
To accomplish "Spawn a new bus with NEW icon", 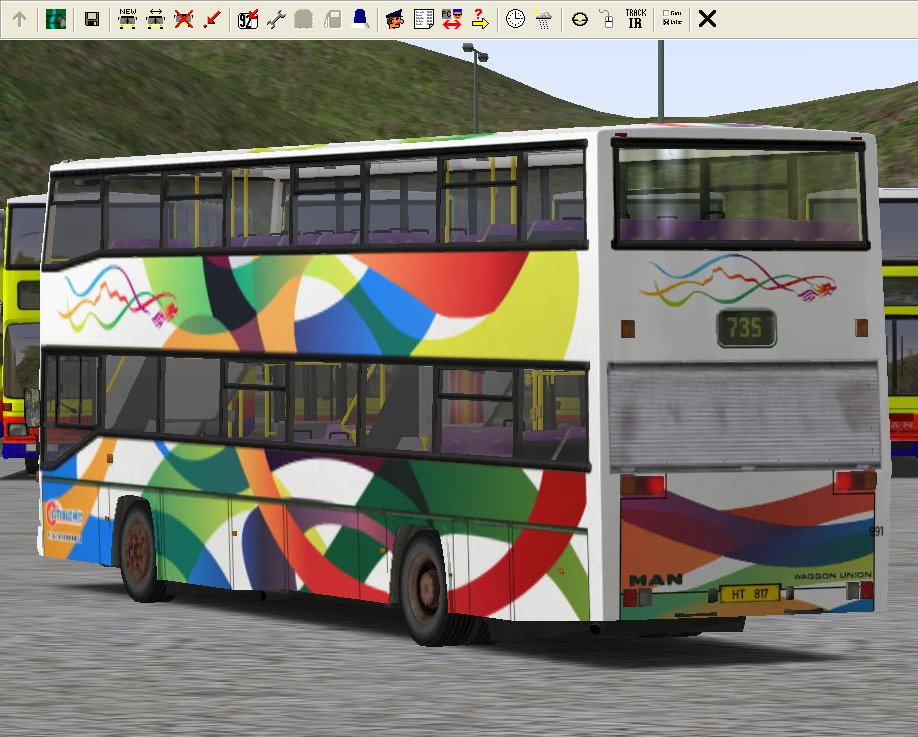I will 128,19.
